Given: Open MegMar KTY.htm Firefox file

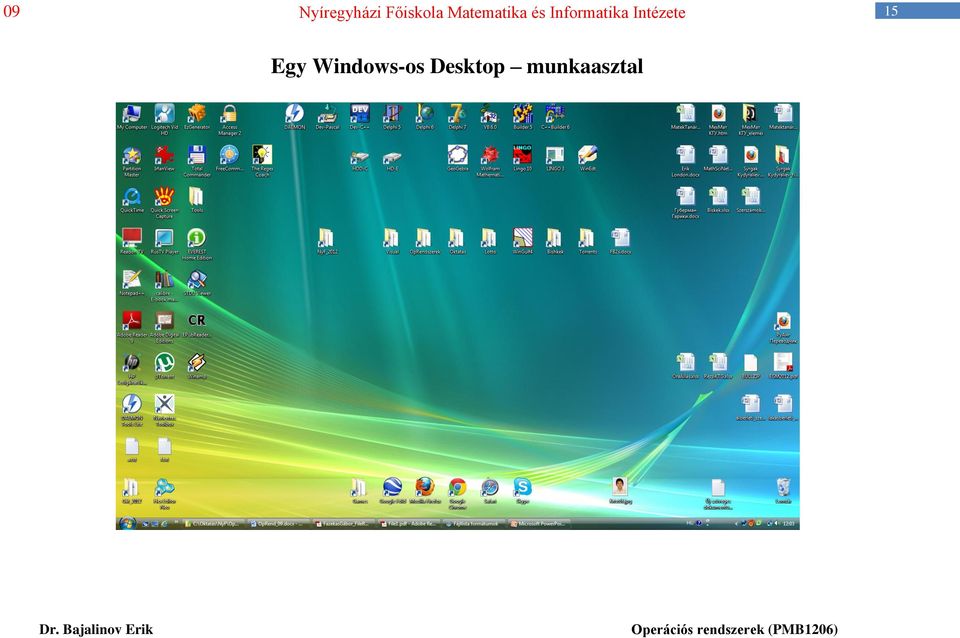Looking at the screenshot, I should [x=718, y=119].
